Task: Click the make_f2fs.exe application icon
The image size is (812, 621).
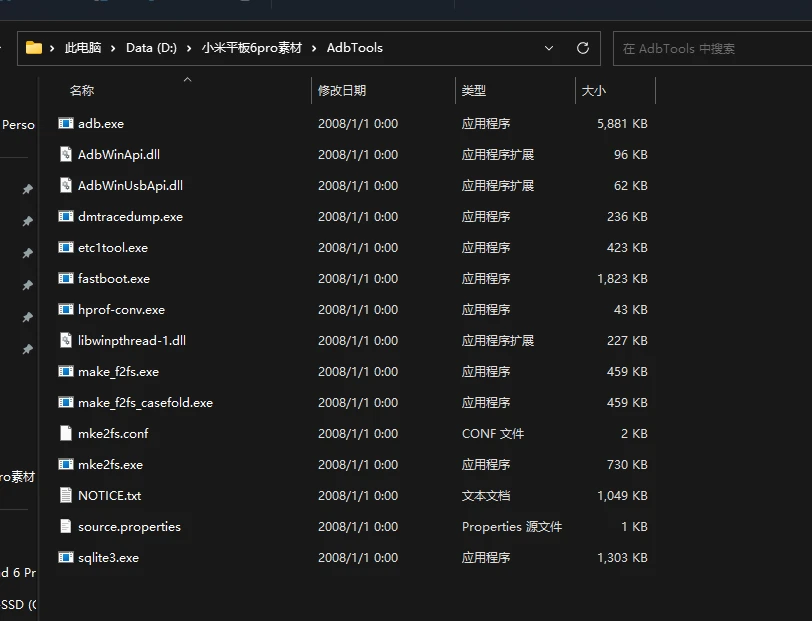Action: 66,371
